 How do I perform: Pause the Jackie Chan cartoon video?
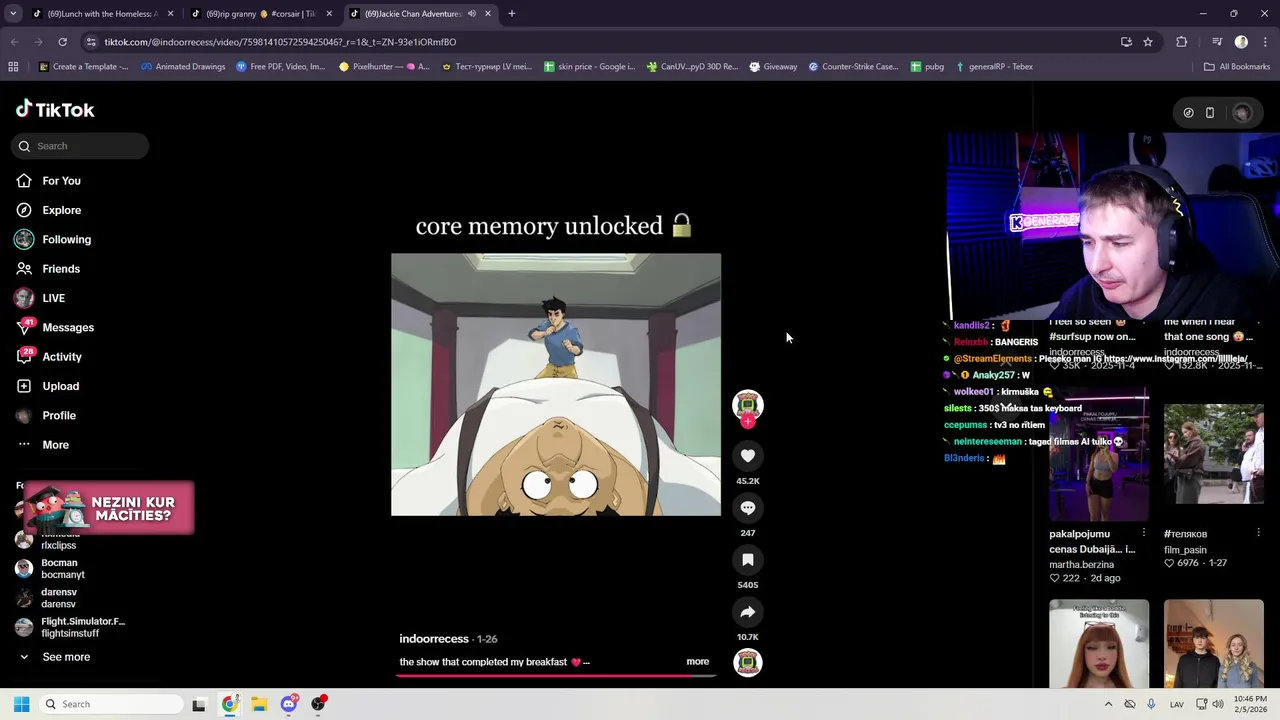[556, 384]
